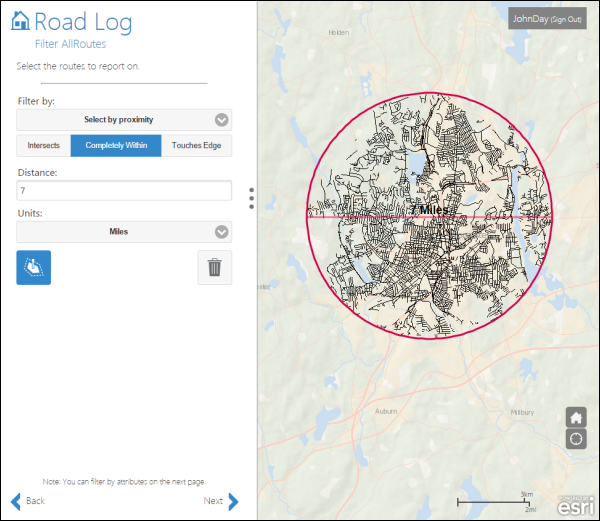Open the Miles units dropdown

(124, 232)
